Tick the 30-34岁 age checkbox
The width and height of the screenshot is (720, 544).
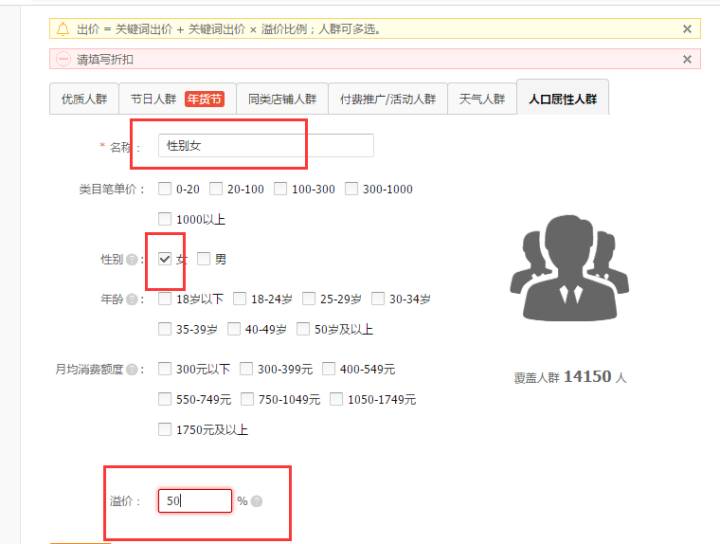[377, 299]
